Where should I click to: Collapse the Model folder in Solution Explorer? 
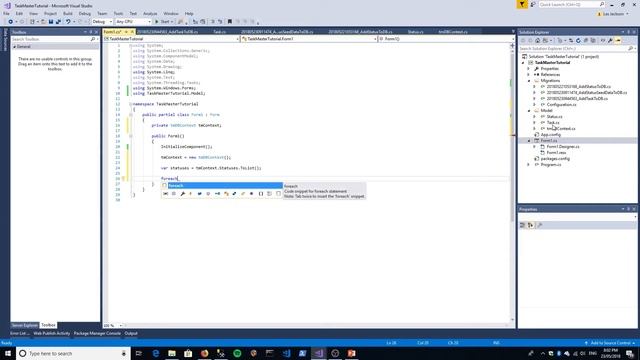(x=529, y=111)
